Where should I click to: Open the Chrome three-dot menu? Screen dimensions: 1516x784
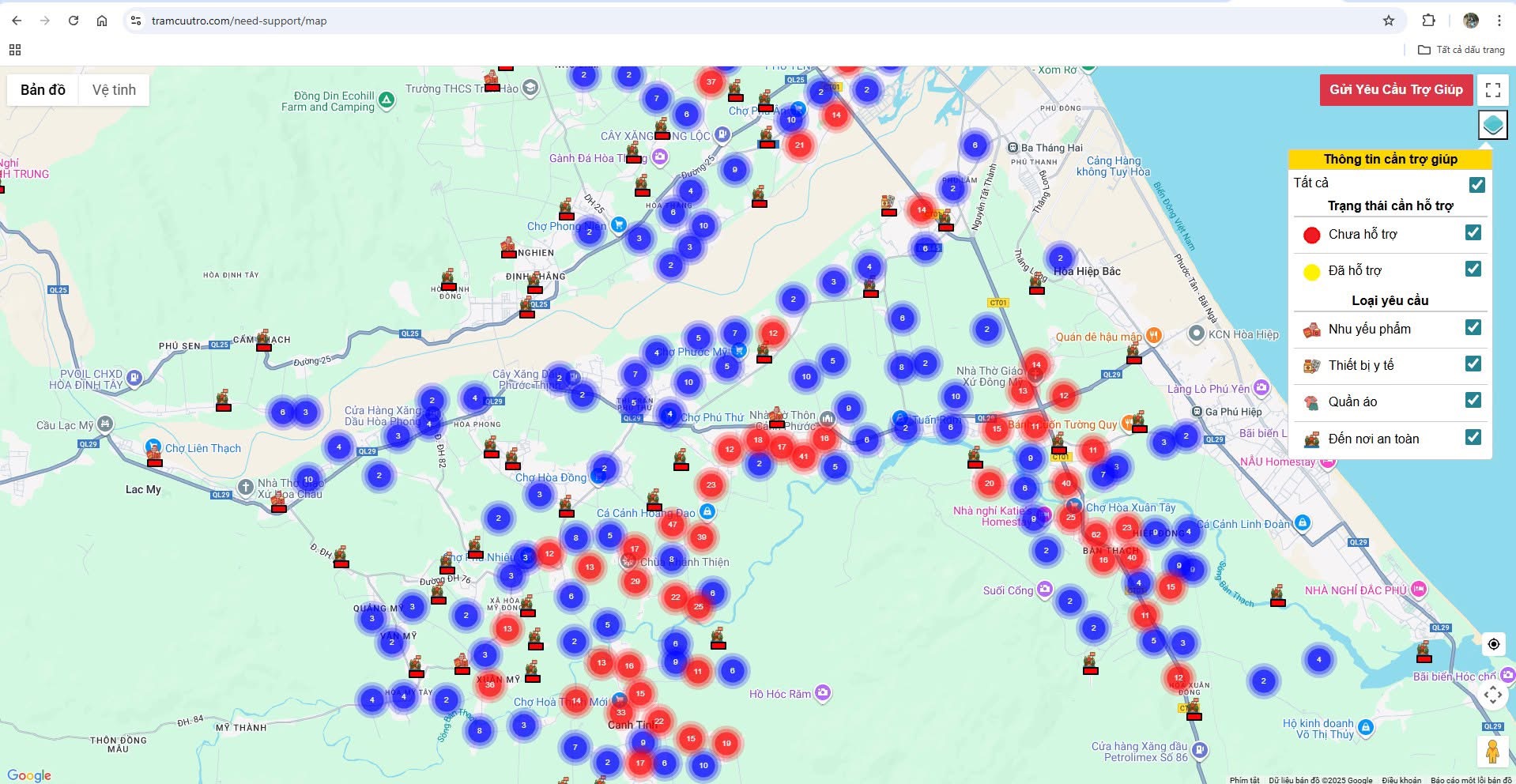point(1499,21)
